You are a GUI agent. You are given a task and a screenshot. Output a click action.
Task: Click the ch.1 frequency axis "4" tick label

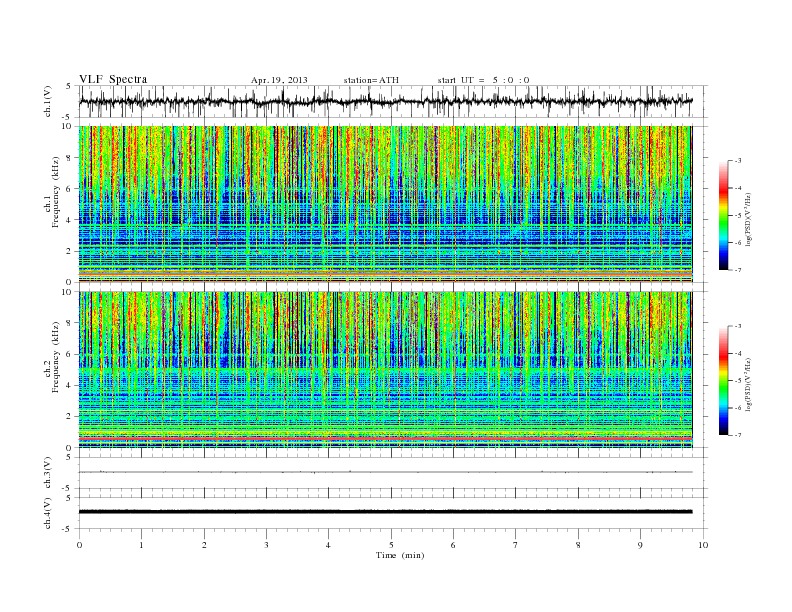pyautogui.click(x=69, y=220)
